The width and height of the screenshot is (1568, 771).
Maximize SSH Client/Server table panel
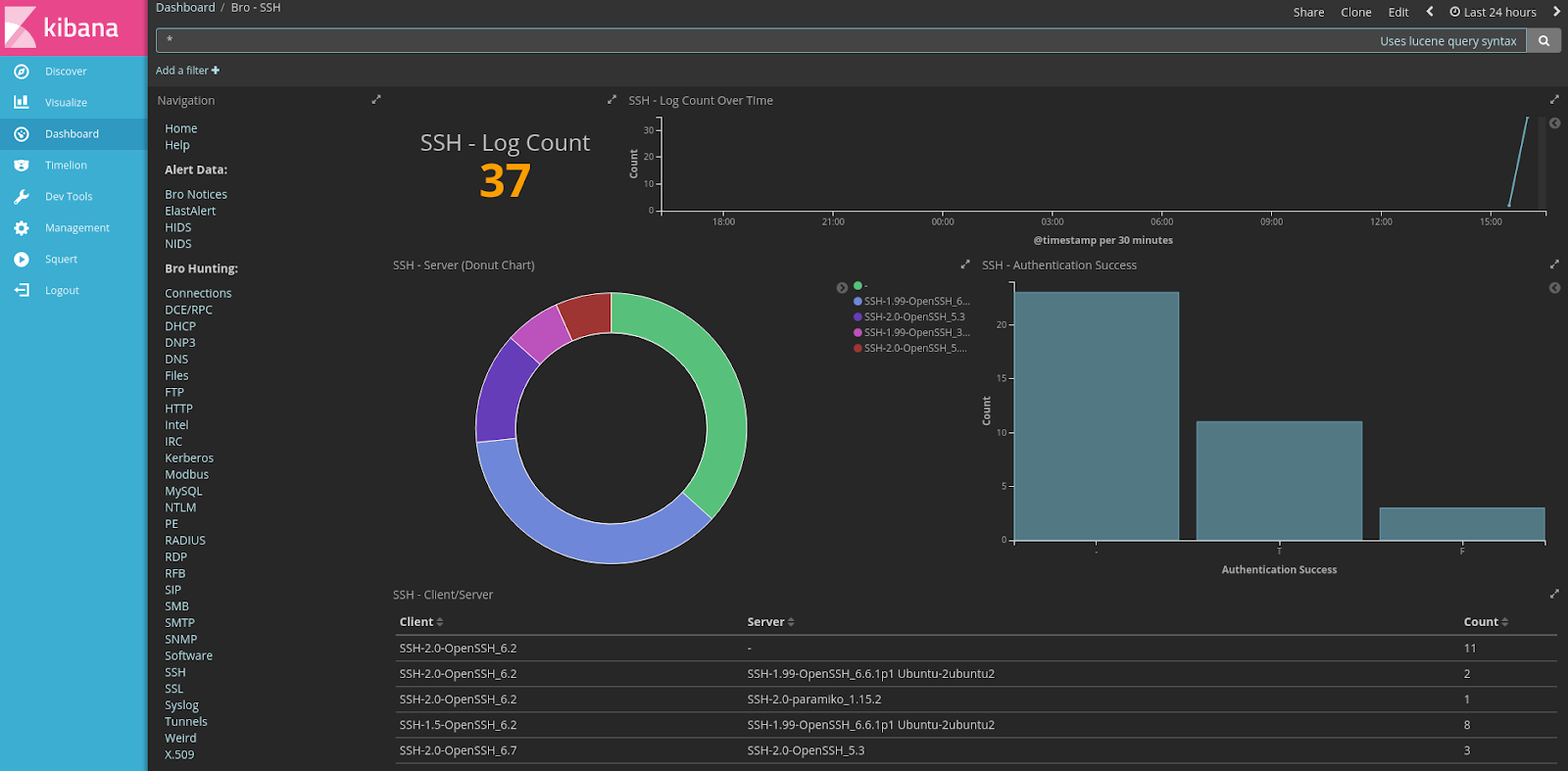[1553, 594]
